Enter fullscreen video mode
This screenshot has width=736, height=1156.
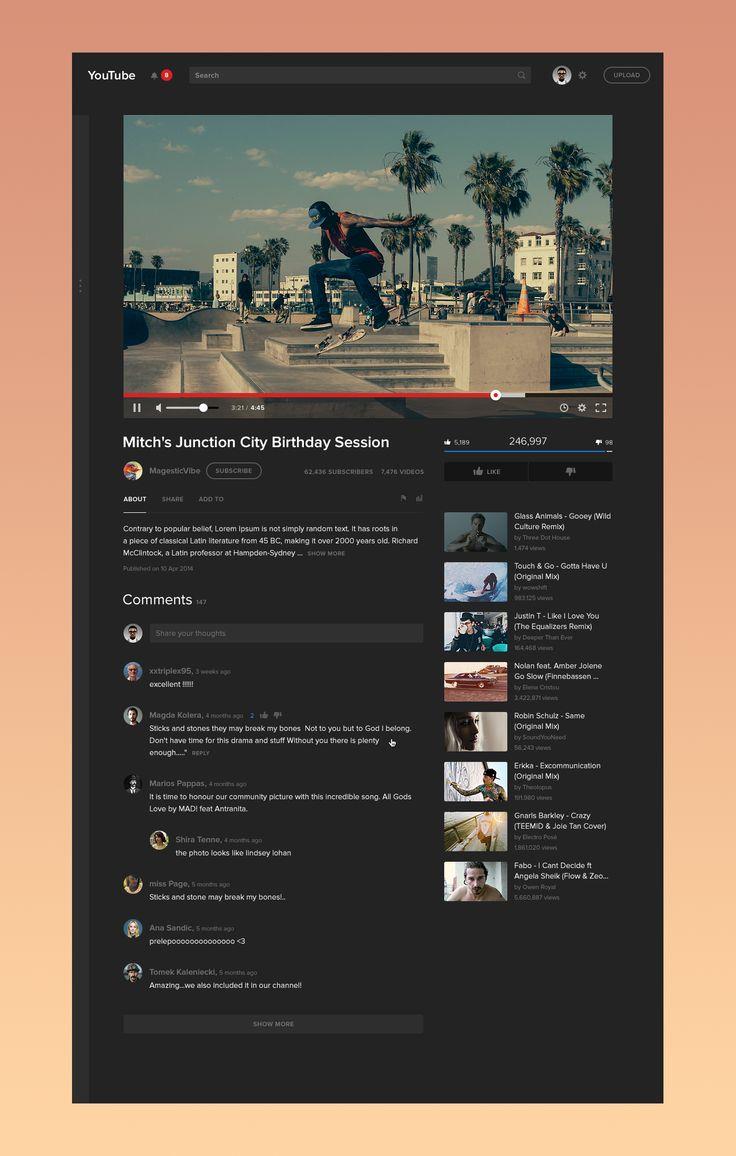pyautogui.click(x=601, y=408)
